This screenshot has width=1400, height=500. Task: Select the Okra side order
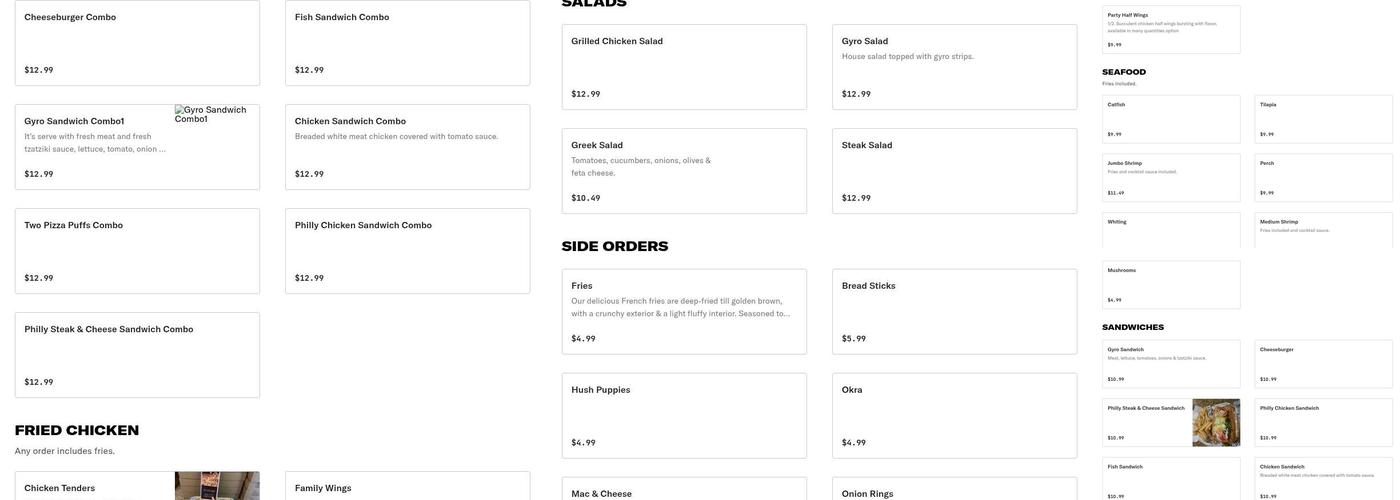coord(954,416)
